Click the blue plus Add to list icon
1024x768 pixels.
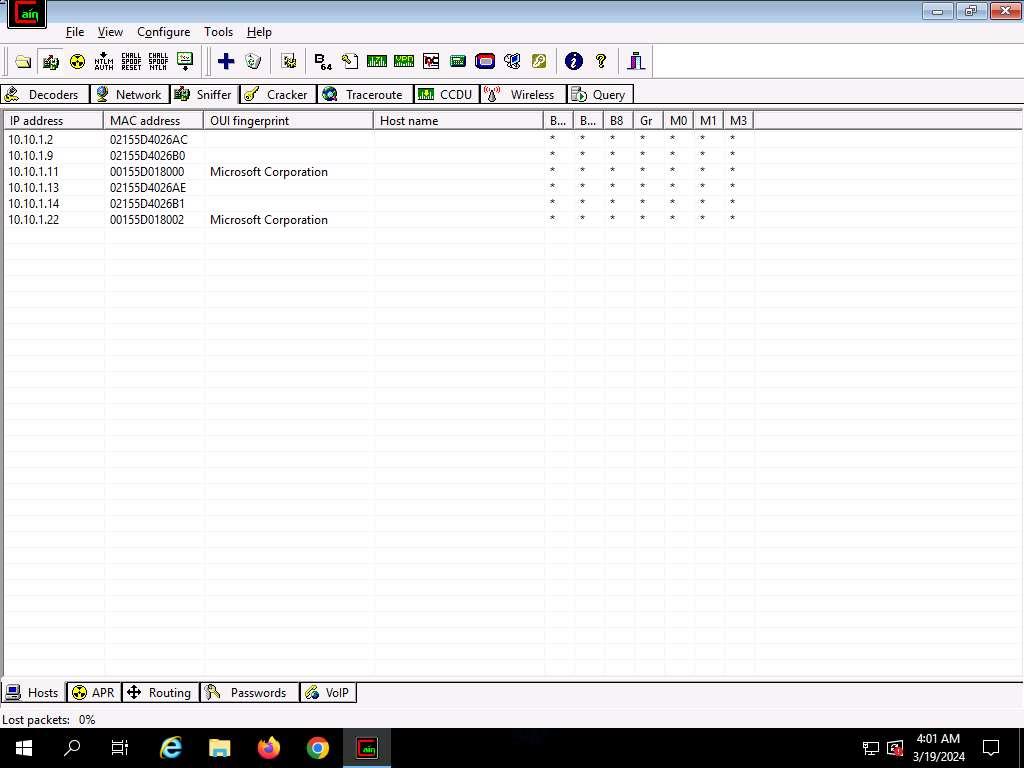(x=226, y=62)
